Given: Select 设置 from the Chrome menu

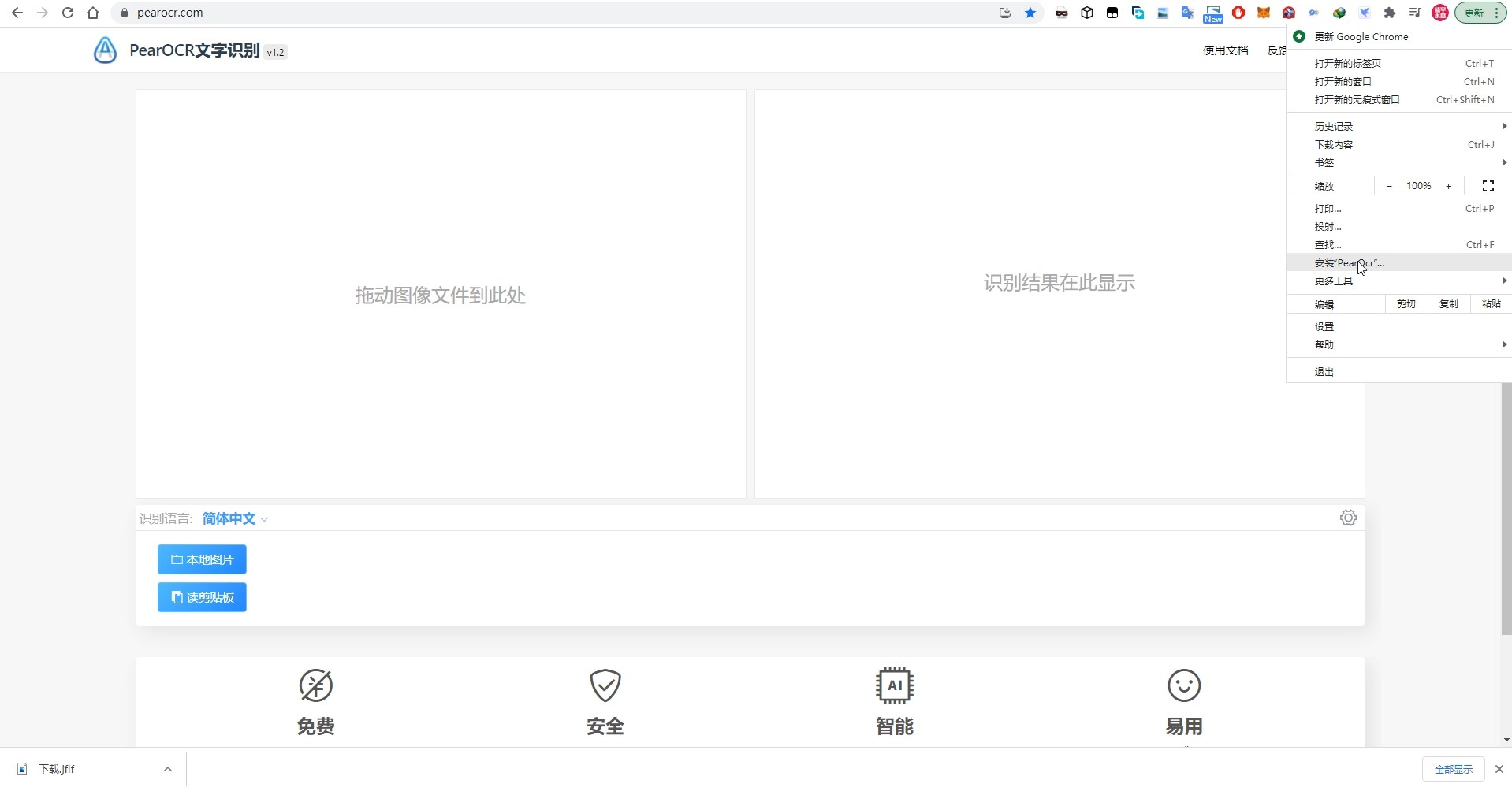Looking at the screenshot, I should click(1324, 325).
